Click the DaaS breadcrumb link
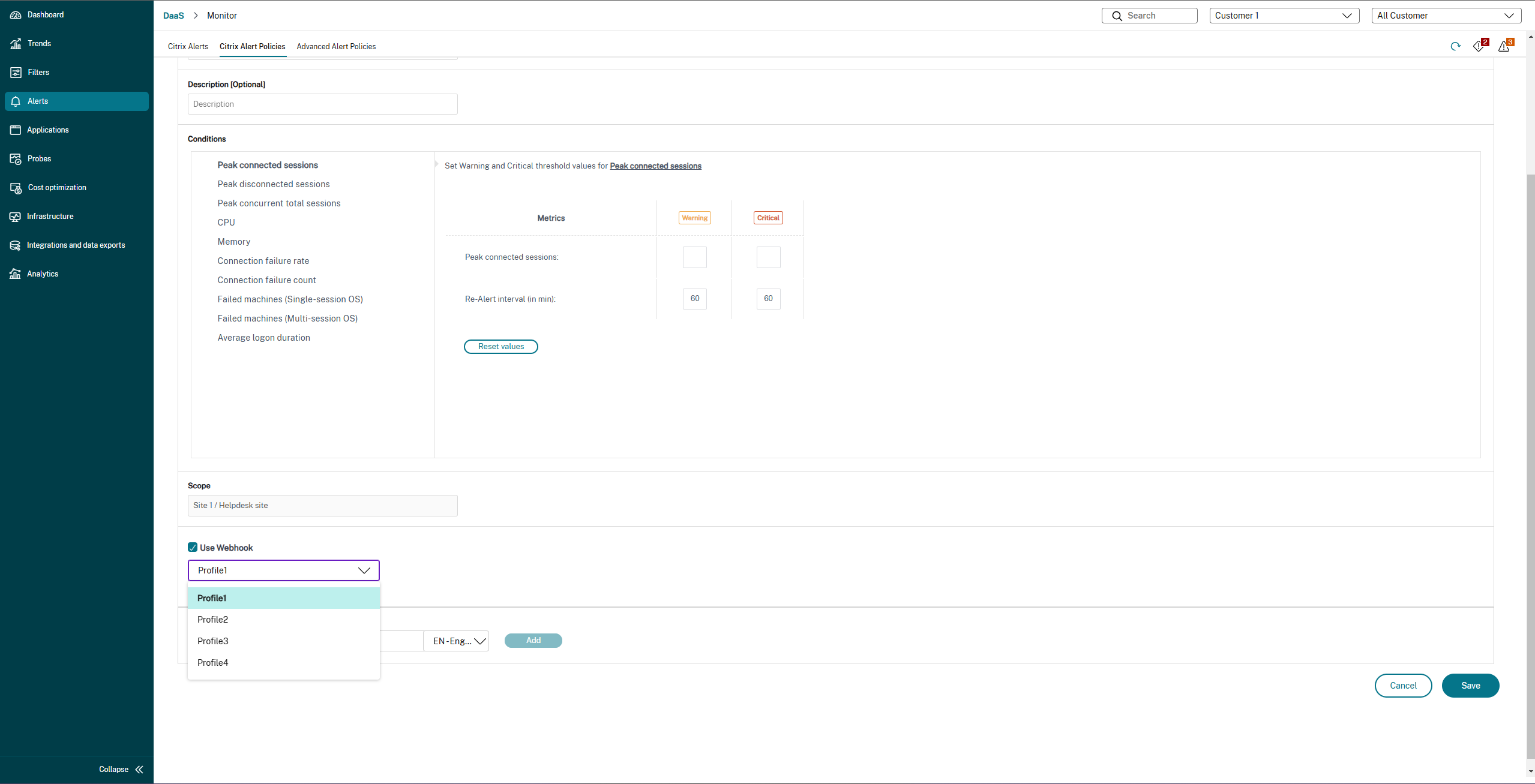 173,16
